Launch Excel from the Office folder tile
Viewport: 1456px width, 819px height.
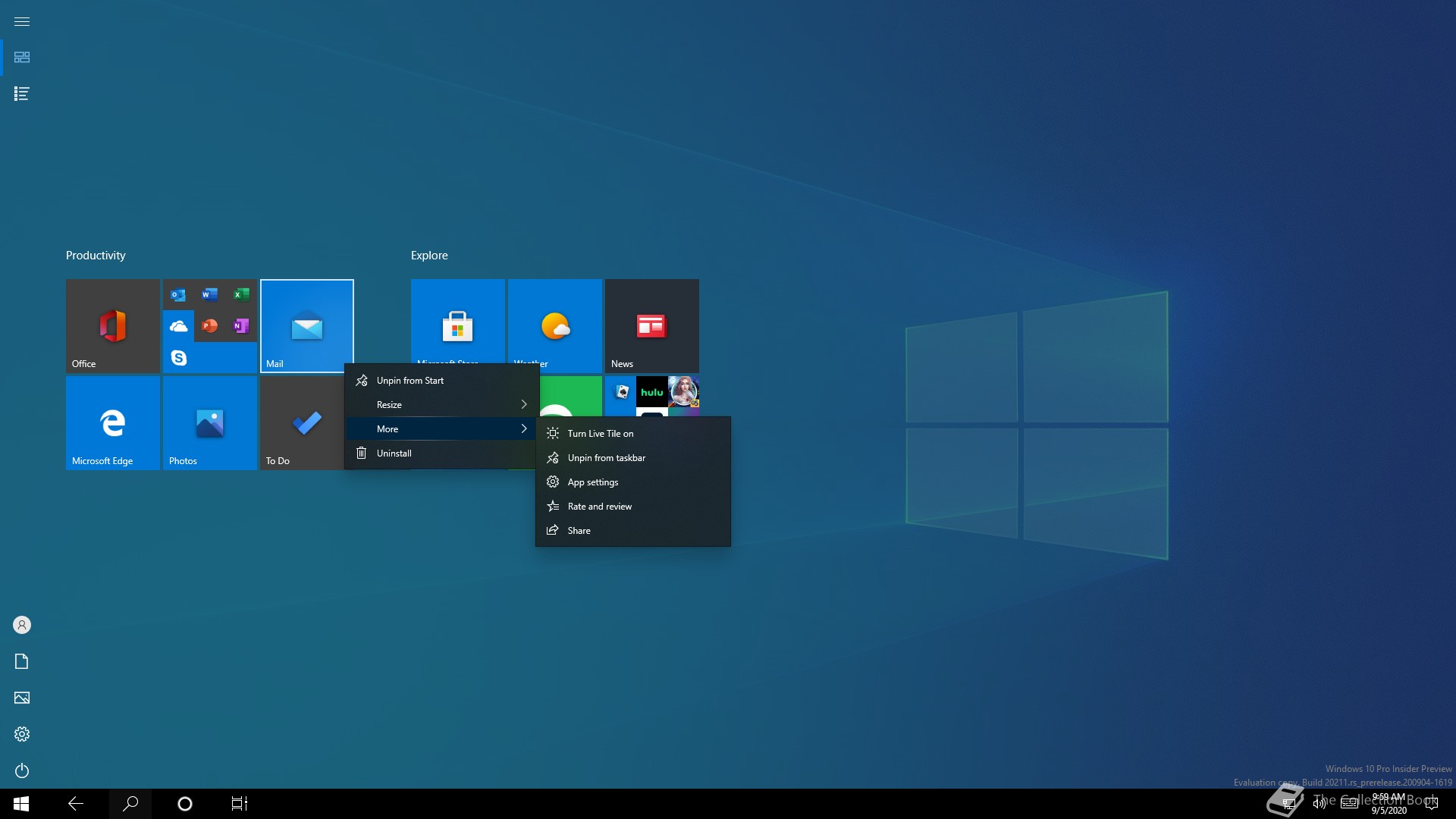[241, 295]
